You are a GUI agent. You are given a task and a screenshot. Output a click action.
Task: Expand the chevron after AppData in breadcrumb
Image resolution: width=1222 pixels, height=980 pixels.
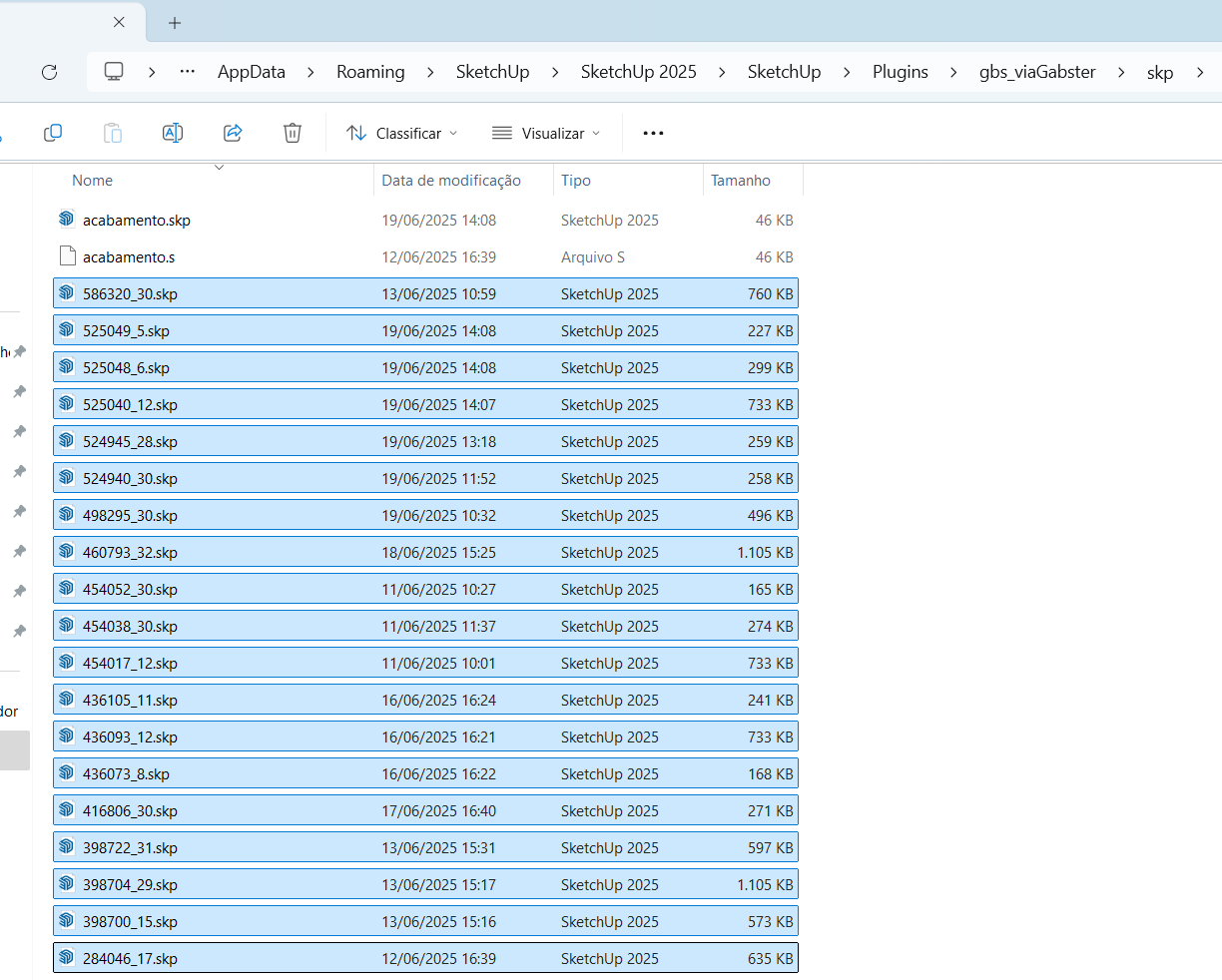coord(311,72)
